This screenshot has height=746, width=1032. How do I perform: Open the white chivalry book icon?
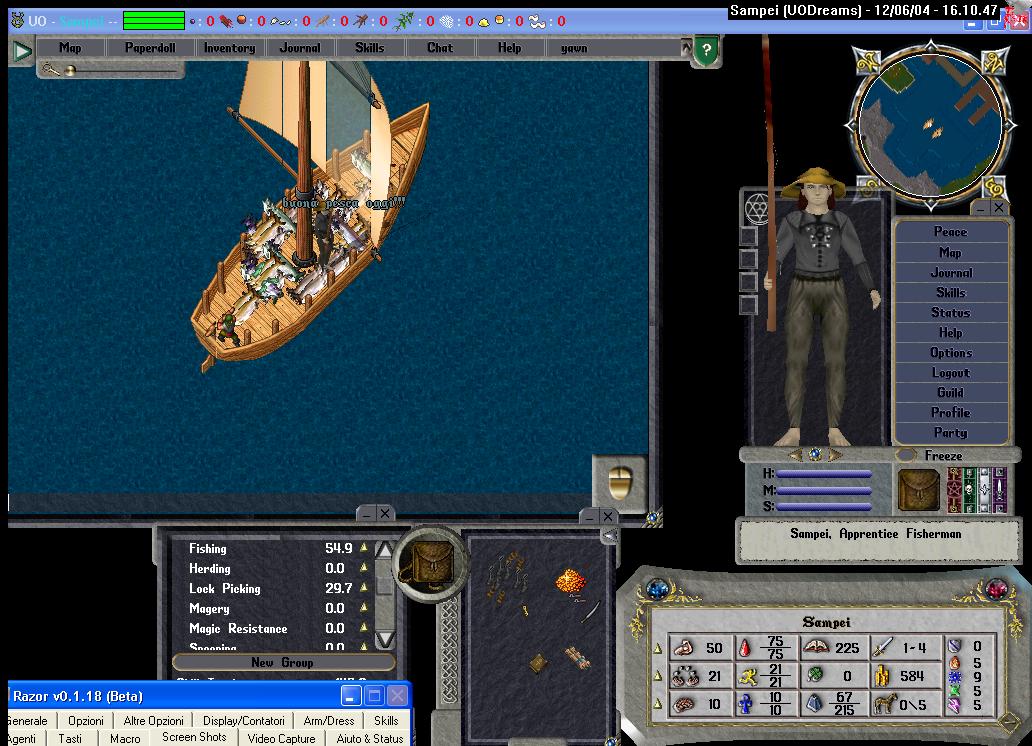pos(985,489)
